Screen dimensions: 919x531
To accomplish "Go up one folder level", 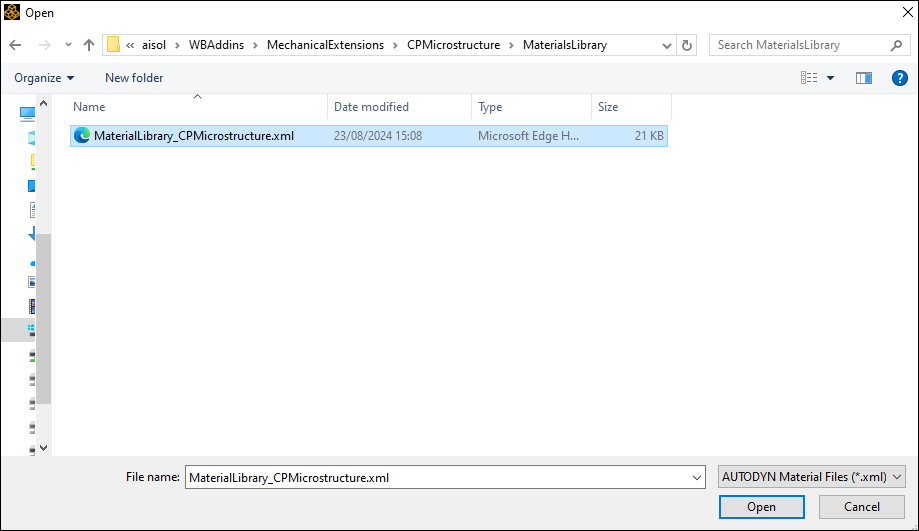I will [89, 45].
